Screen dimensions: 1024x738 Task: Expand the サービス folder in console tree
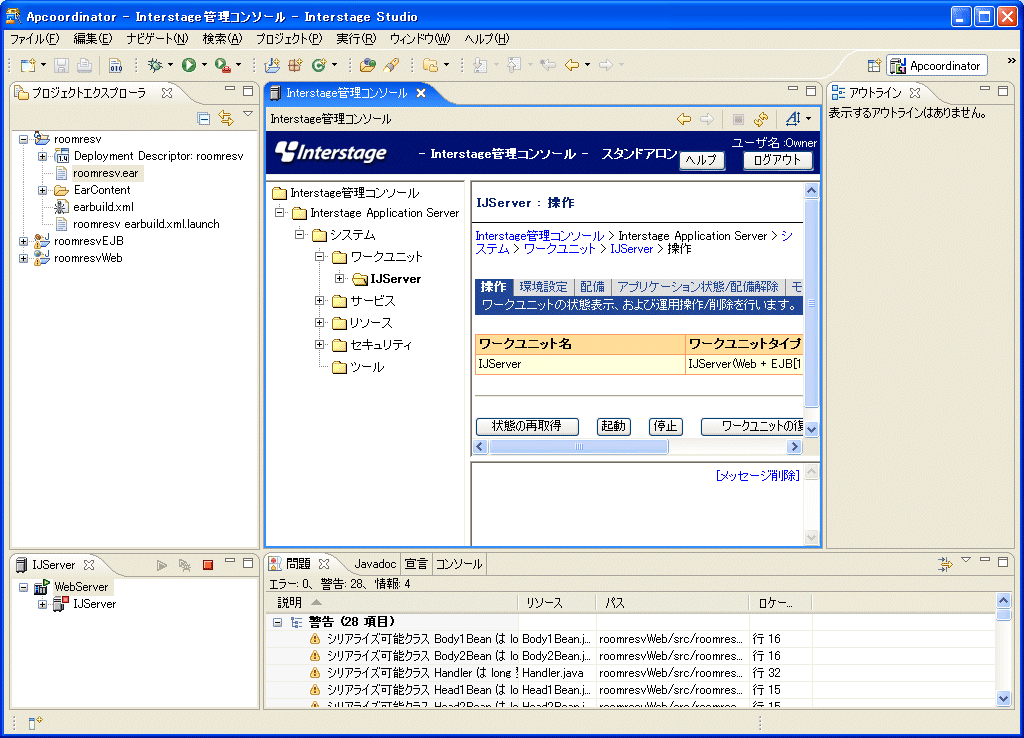(x=319, y=300)
